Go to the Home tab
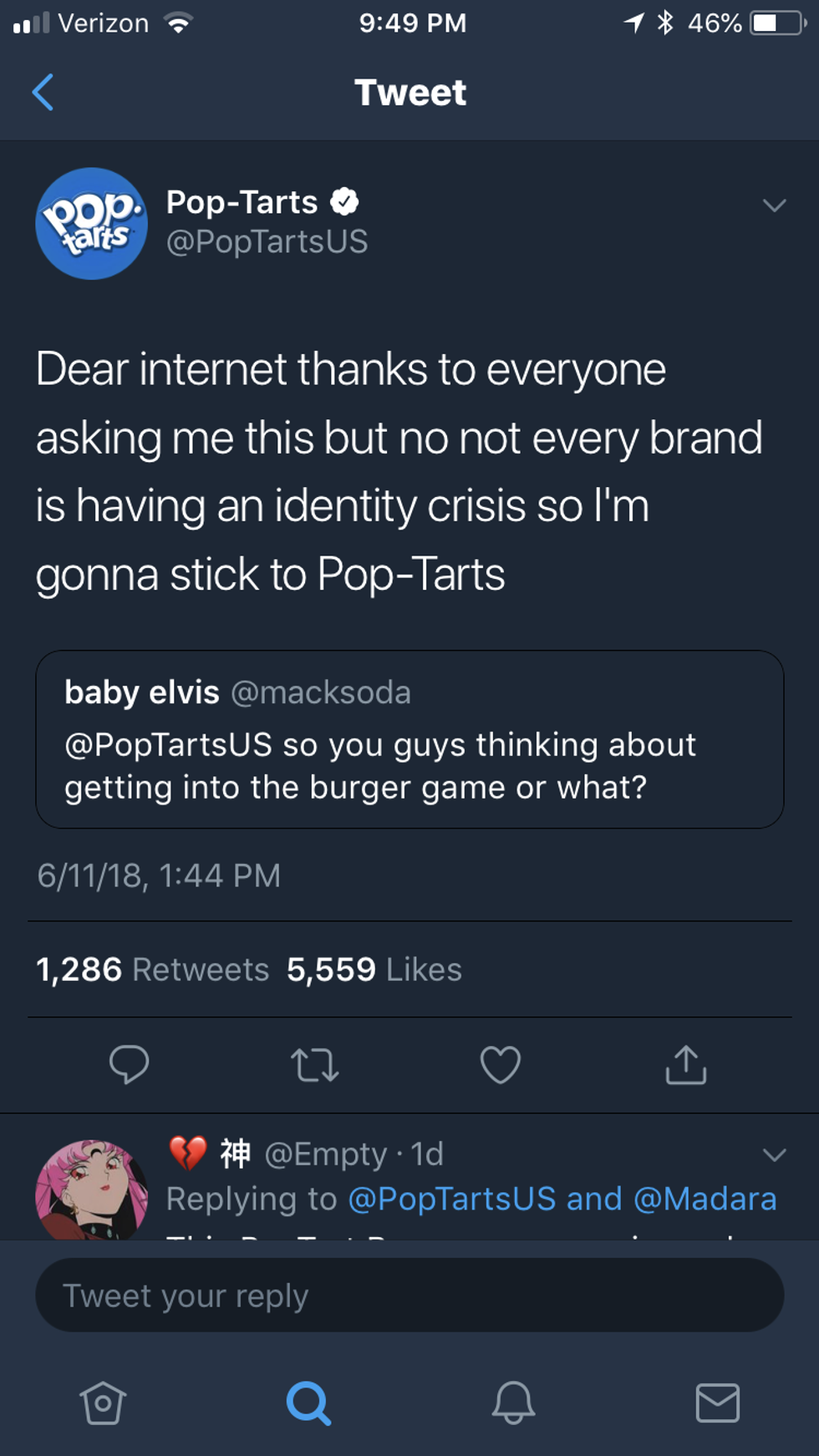The image size is (819, 1456). point(103,1403)
